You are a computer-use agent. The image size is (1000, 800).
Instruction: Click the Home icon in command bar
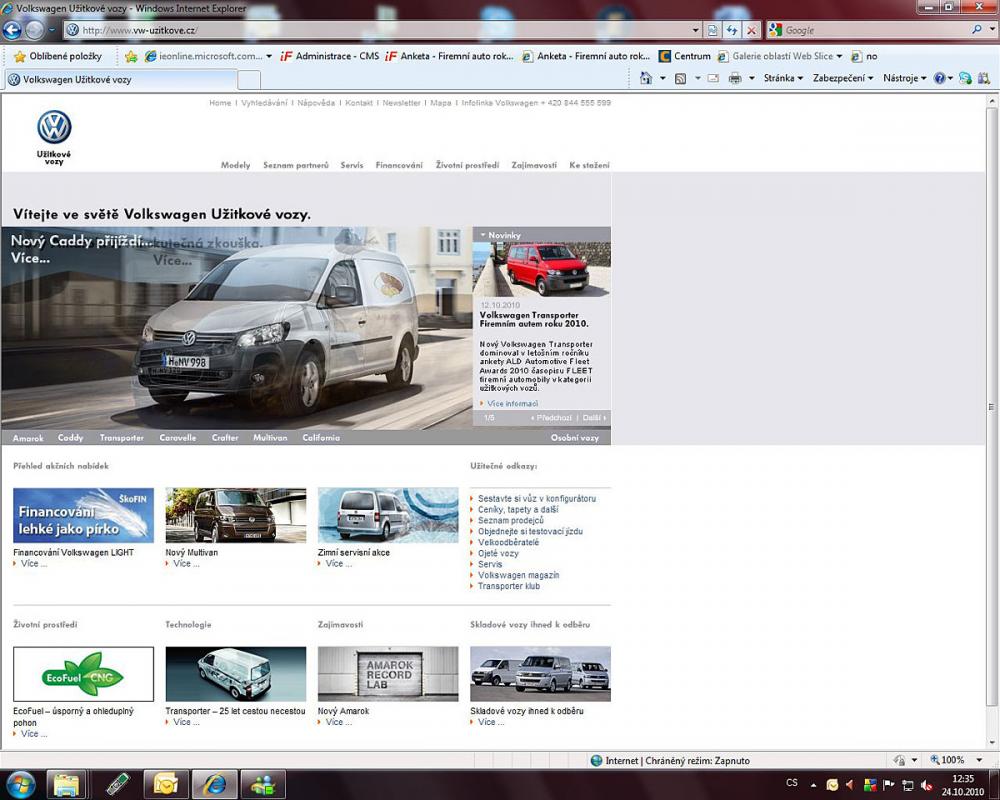[646, 78]
